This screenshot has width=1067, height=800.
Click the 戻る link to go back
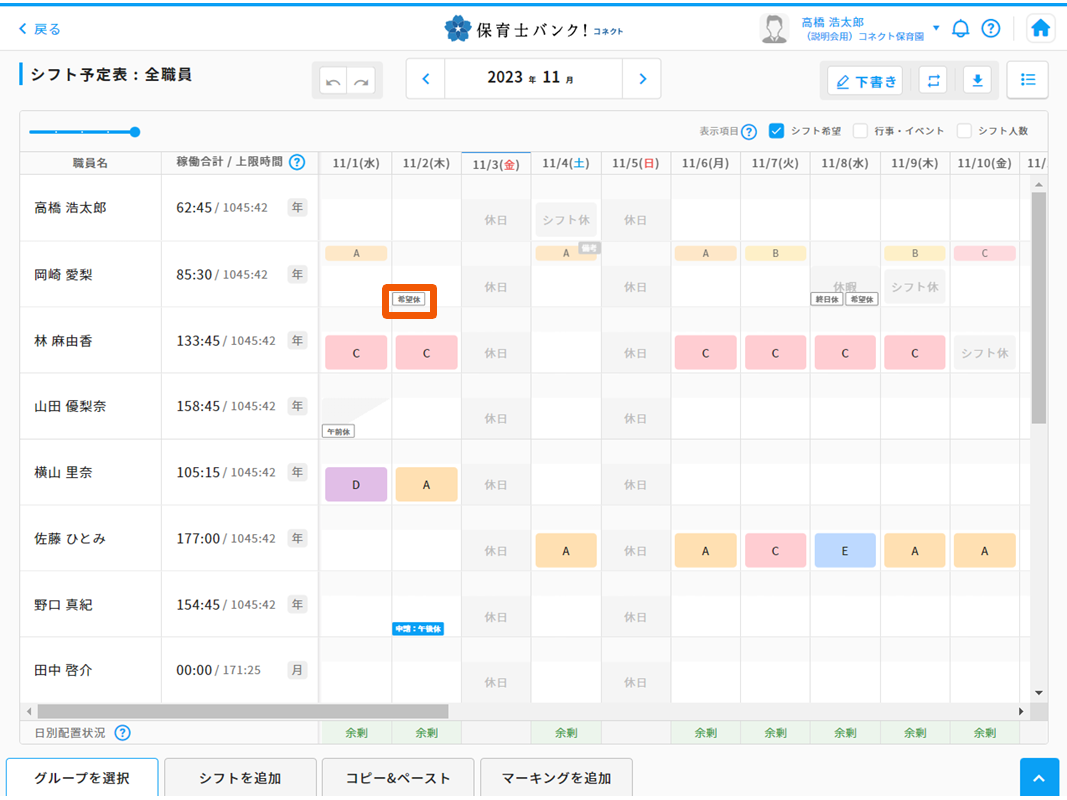point(38,29)
